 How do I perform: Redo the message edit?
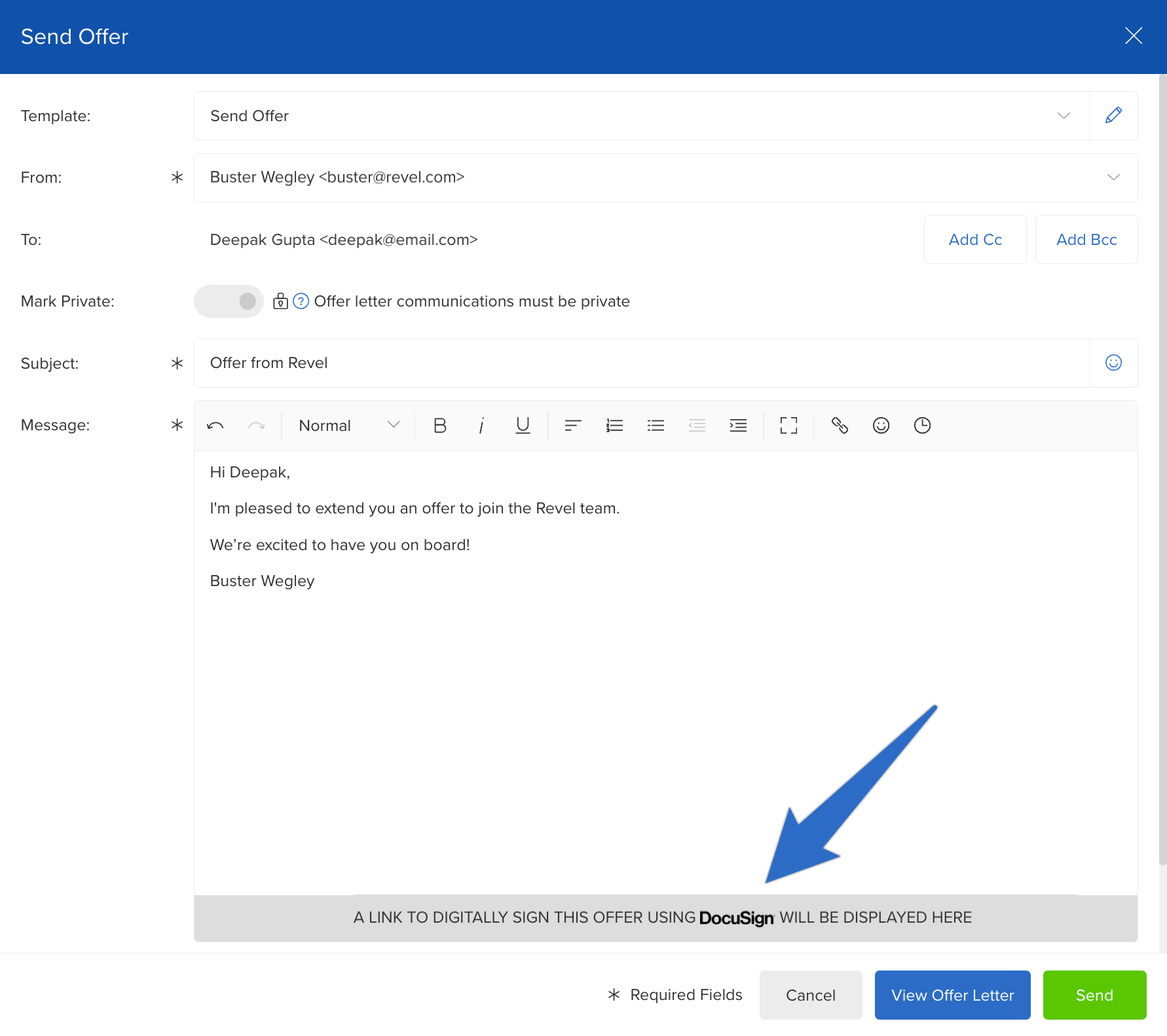(256, 426)
